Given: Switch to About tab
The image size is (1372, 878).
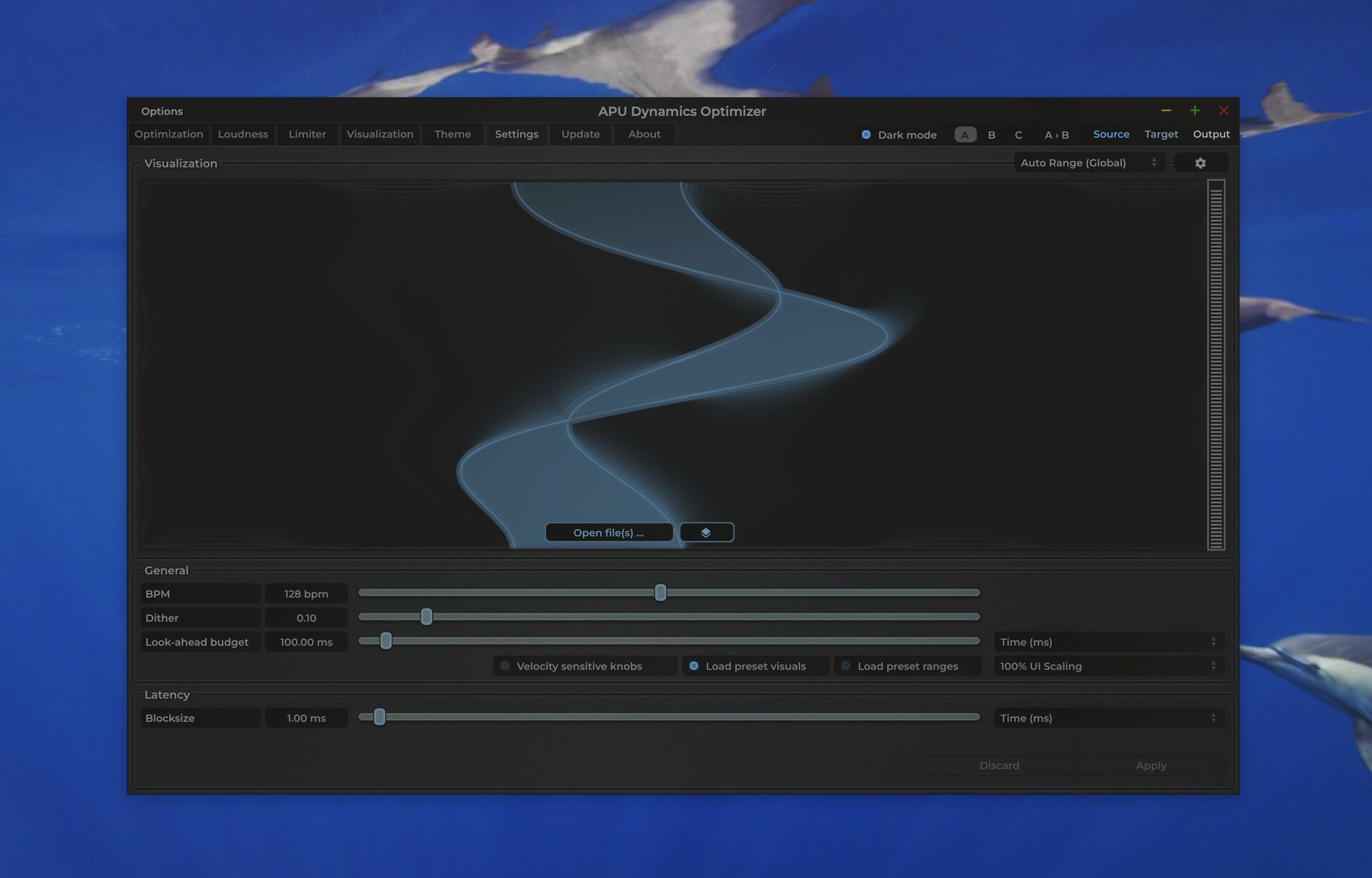Looking at the screenshot, I should [645, 134].
